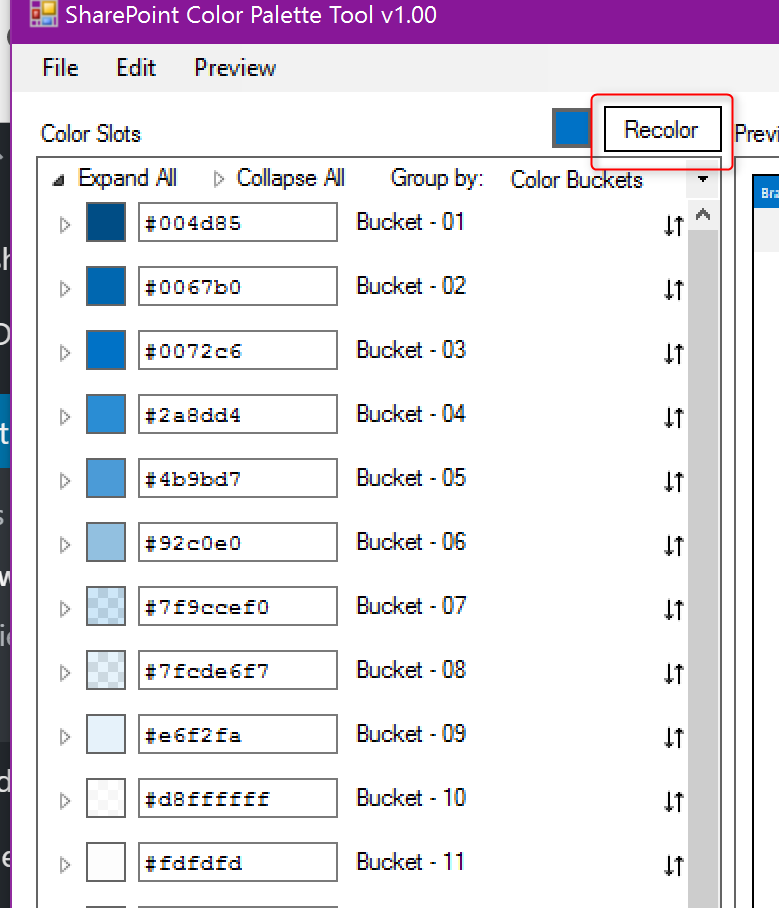Click the Bucket - 08 transparent swatch
This screenshot has height=908, width=779.
coord(106,670)
